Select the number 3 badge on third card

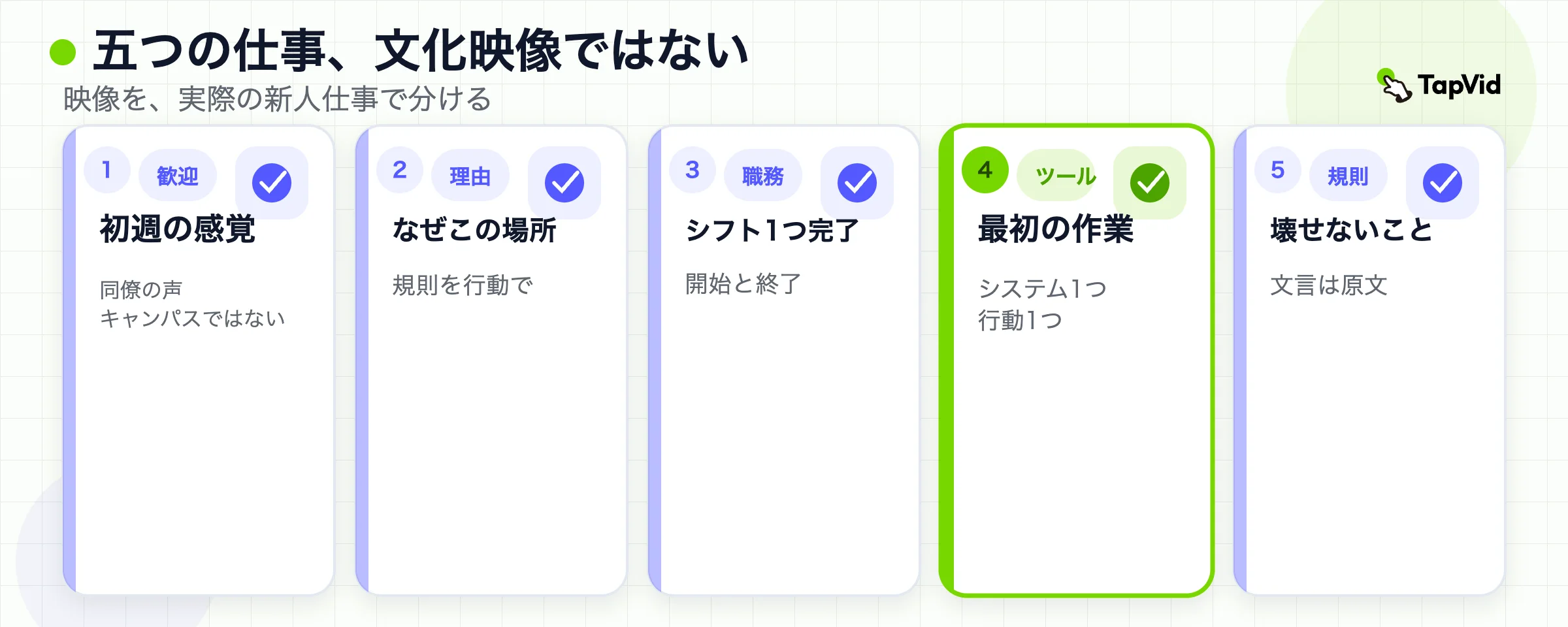click(x=693, y=170)
